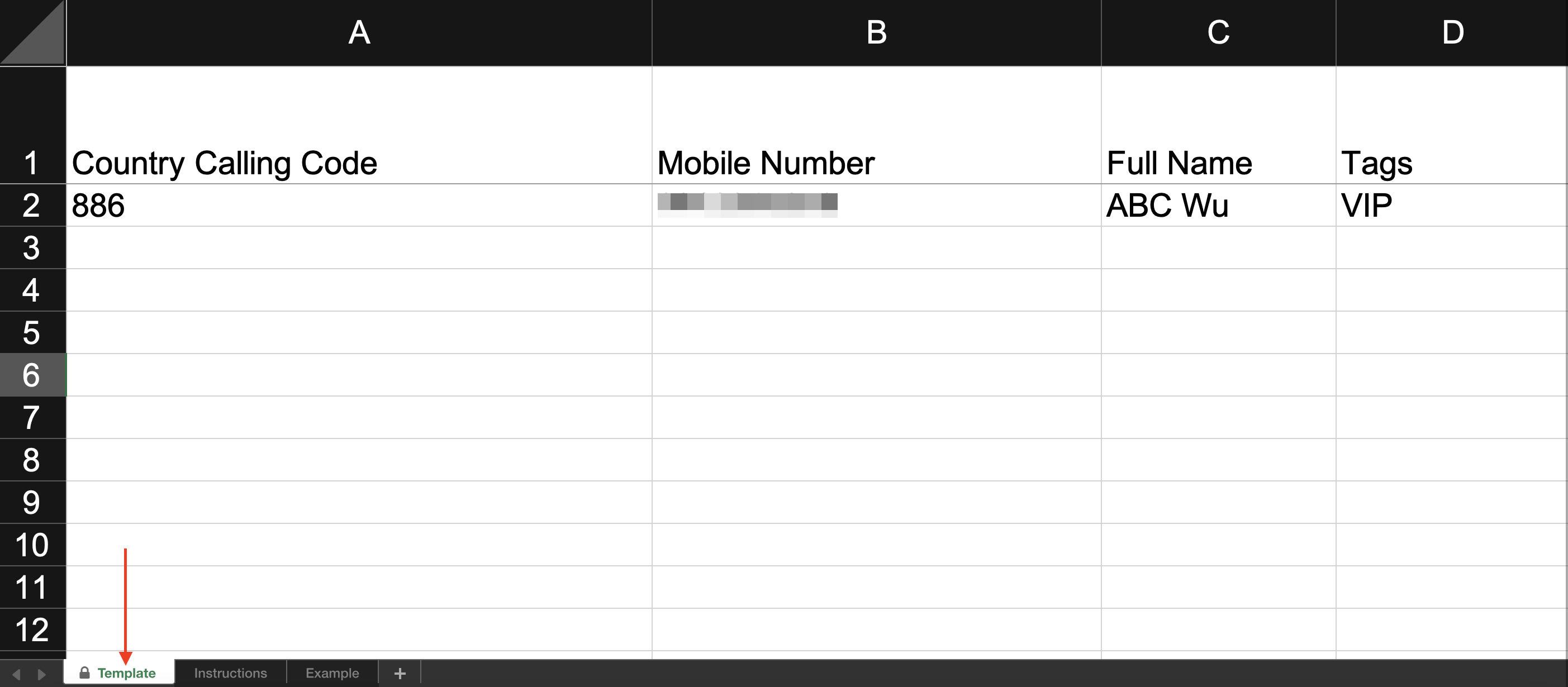Image resolution: width=1568 pixels, height=687 pixels.
Task: Go to previous sheet arrow
Action: click(16, 674)
